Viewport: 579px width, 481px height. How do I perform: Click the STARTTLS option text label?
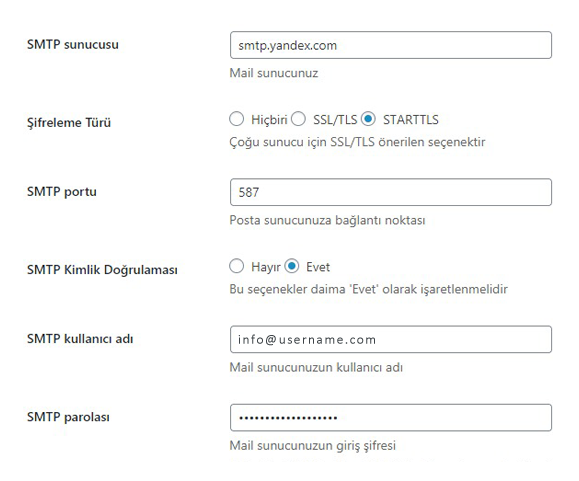411,120
